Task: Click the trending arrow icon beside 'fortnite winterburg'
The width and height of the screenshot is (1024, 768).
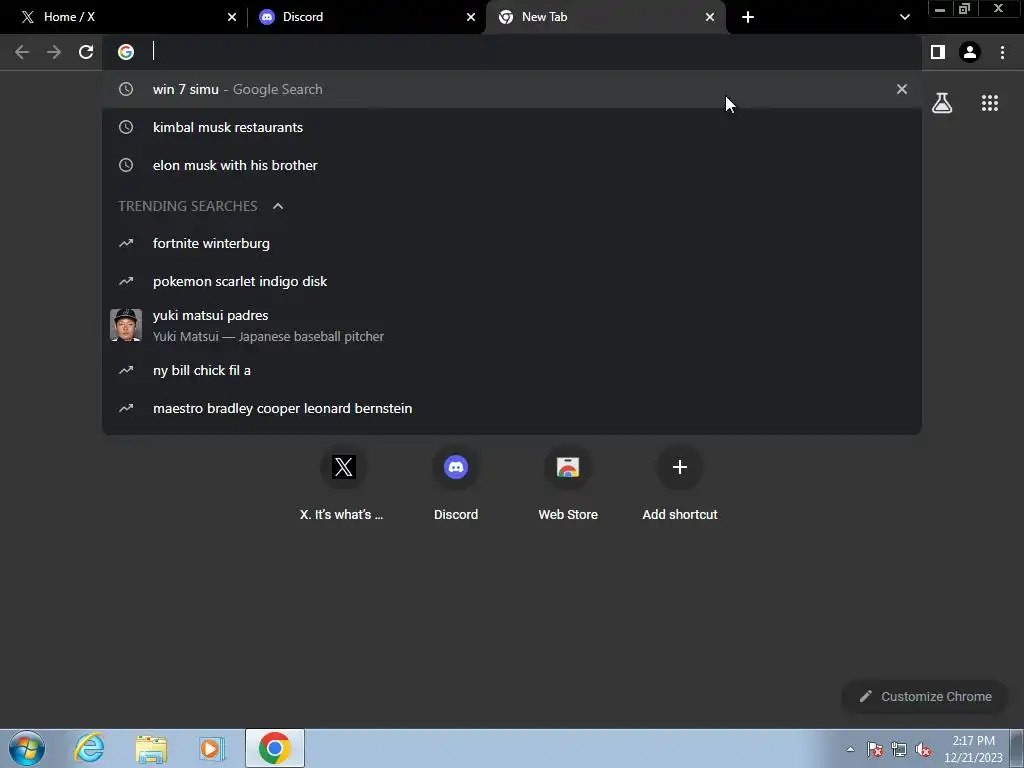Action: (126, 243)
